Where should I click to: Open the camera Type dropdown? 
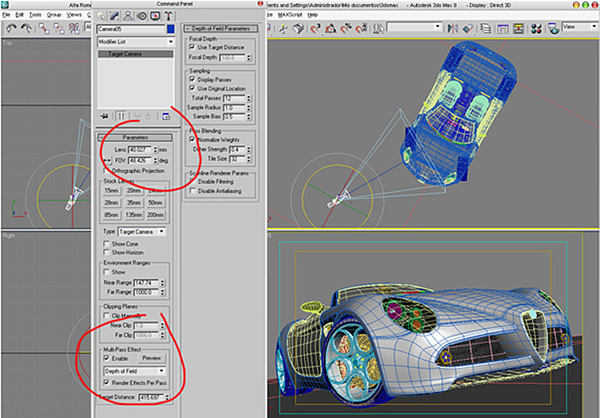pos(142,232)
